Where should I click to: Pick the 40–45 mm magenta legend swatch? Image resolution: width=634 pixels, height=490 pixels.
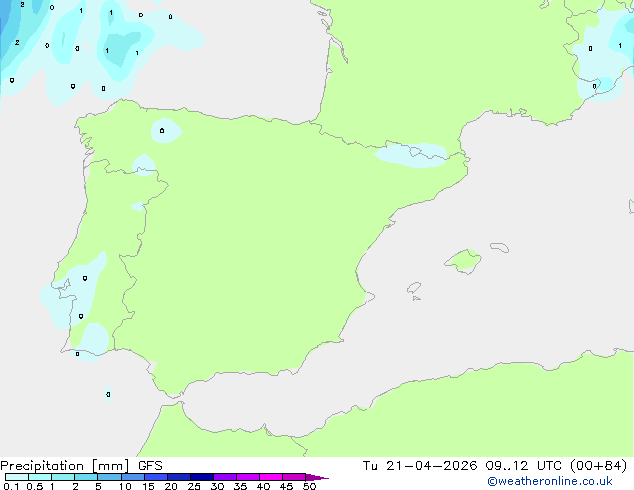[271, 477]
